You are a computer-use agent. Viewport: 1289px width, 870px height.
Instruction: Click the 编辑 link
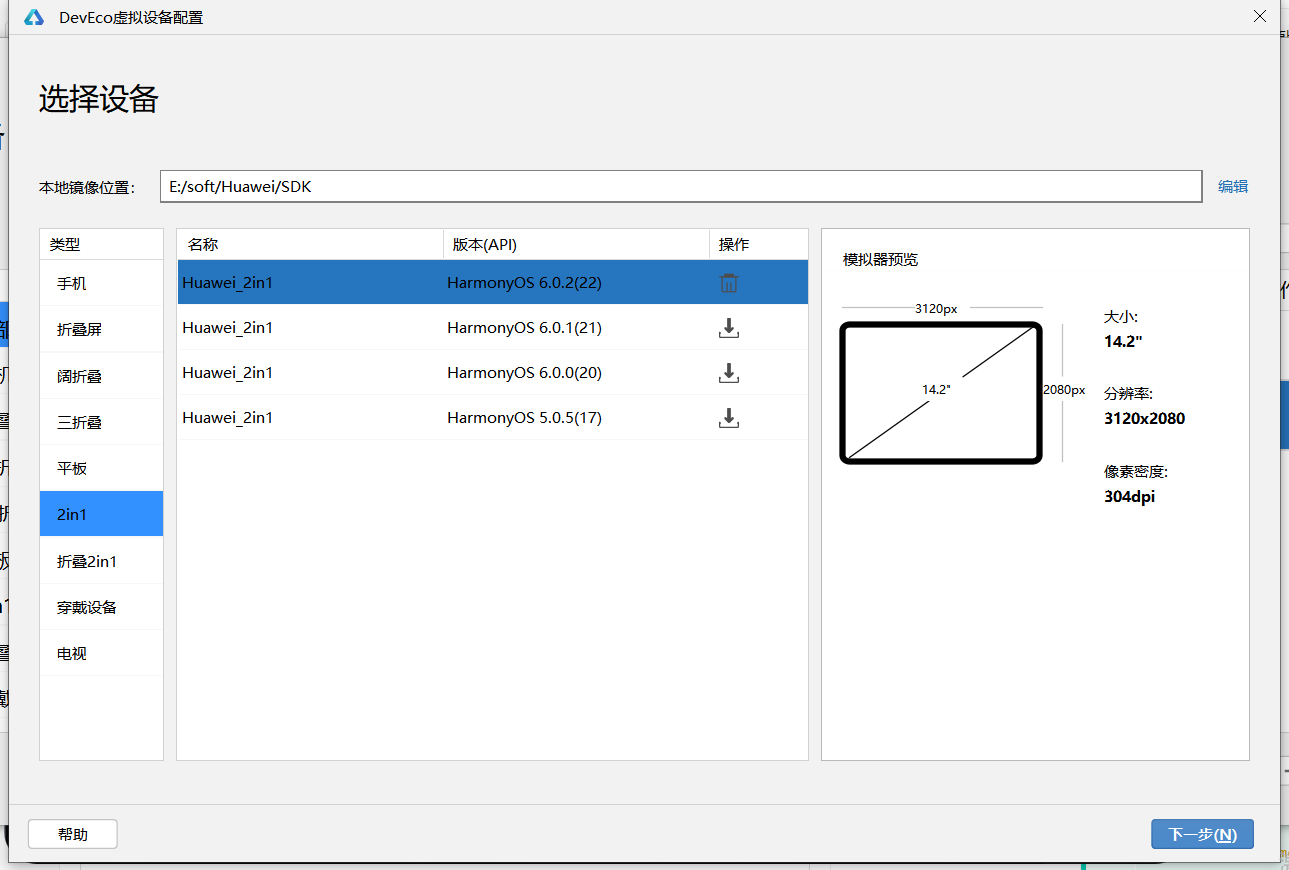point(1232,186)
